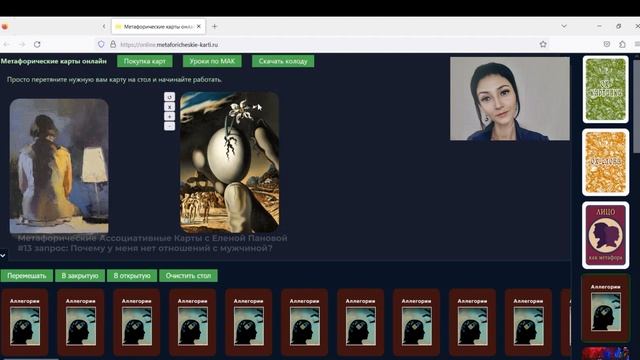This screenshot has width=640, height=360.
Task: Click the Метафорические карты онлайн site title
Action: point(53,61)
